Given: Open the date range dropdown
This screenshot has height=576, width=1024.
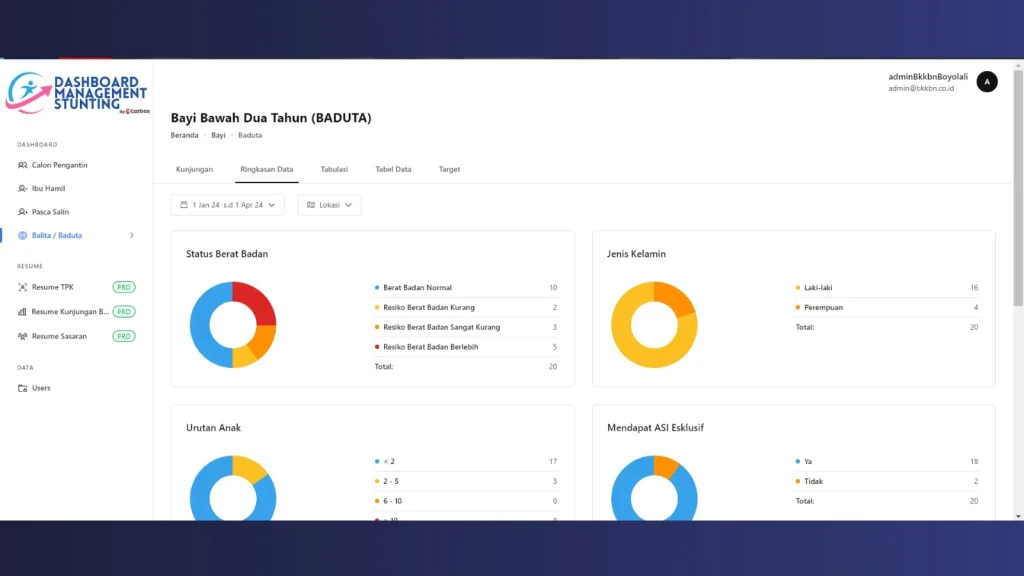Looking at the screenshot, I should 227,205.
